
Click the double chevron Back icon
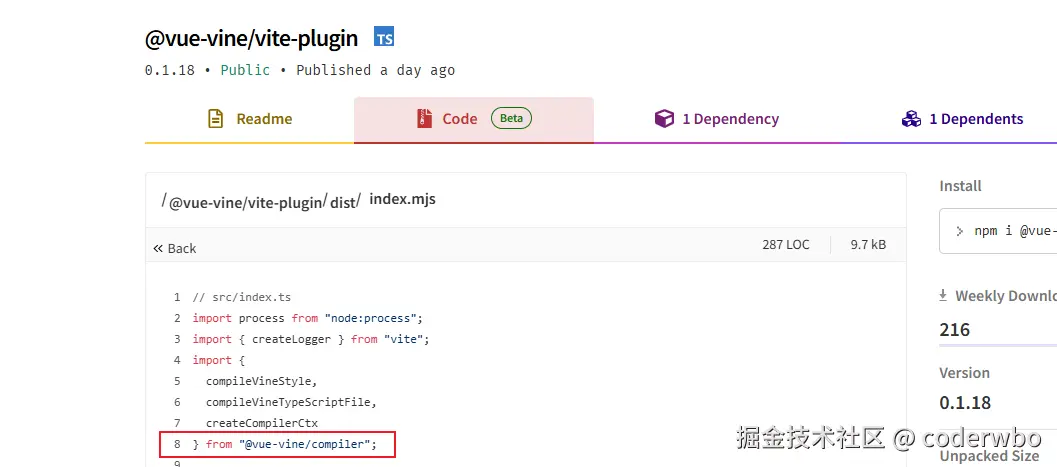[x=158, y=248]
